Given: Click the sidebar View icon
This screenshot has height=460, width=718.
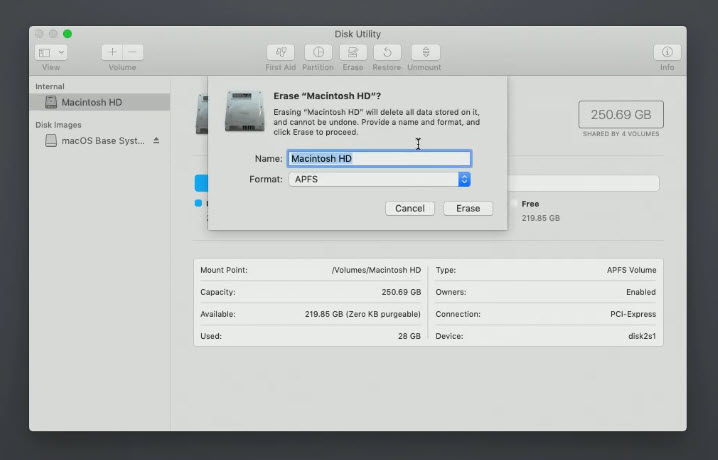Looking at the screenshot, I should pos(45,53).
